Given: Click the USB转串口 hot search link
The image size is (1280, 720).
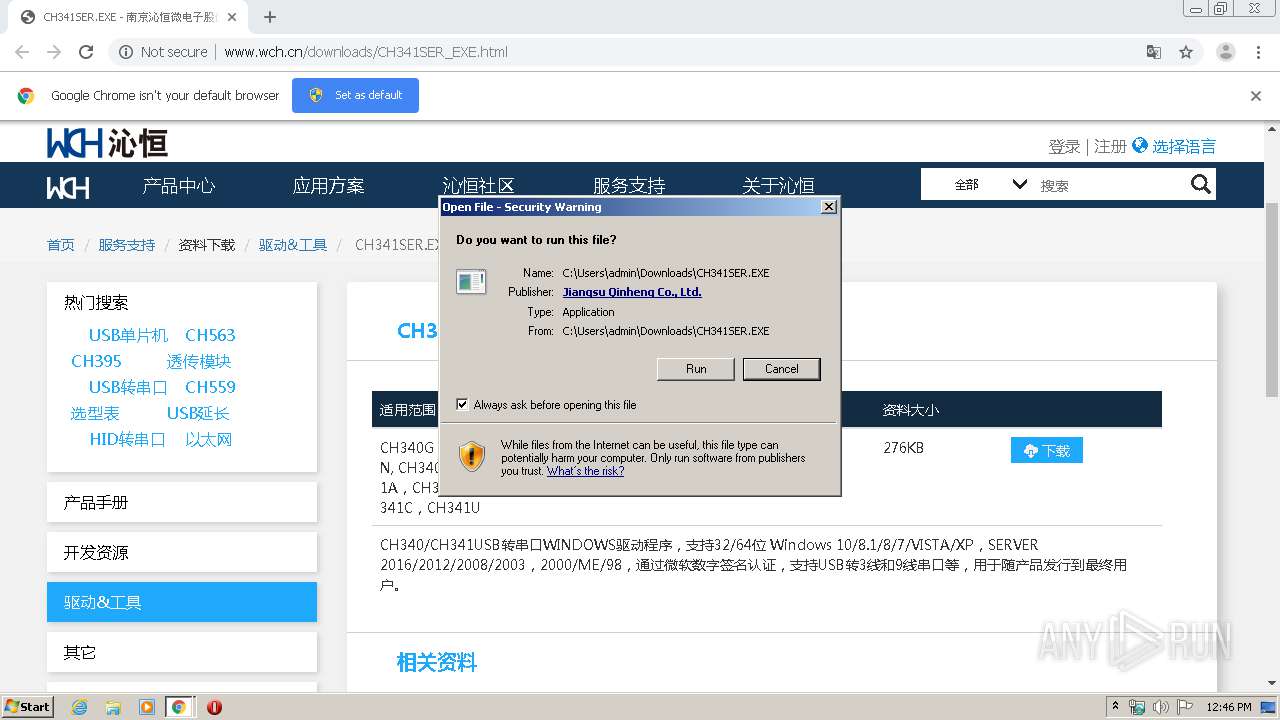Looking at the screenshot, I should [x=128, y=387].
